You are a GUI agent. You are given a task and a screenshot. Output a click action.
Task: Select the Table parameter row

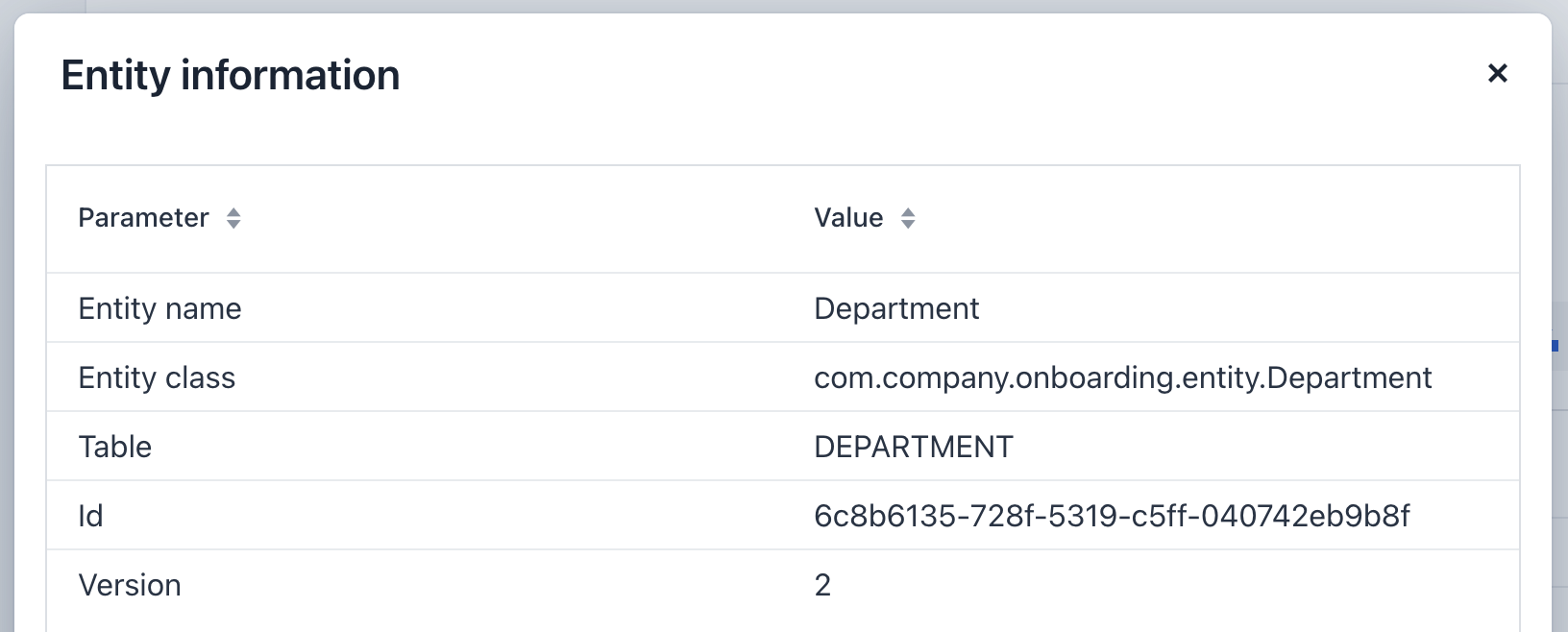click(115, 447)
